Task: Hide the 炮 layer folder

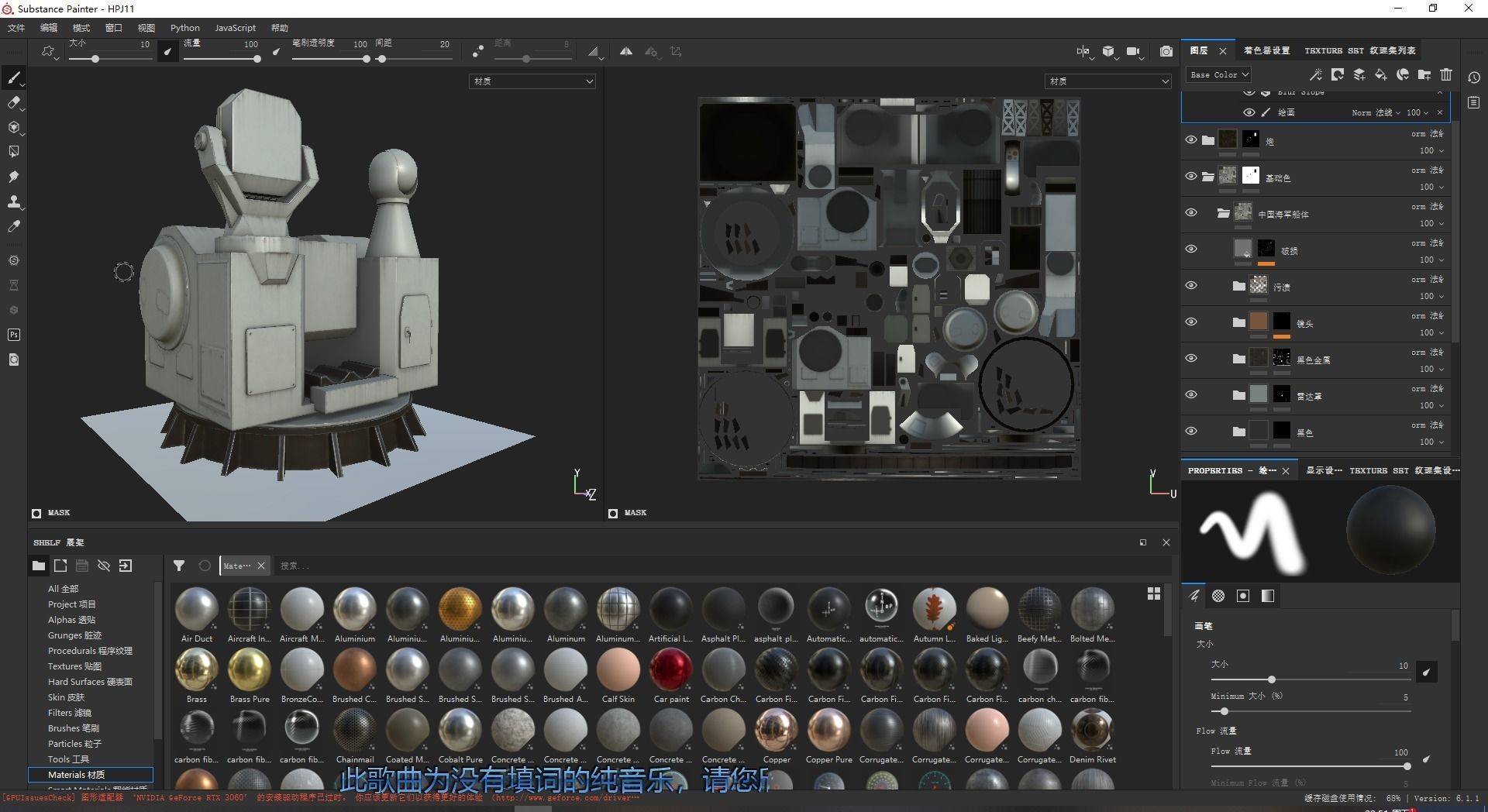Action: click(x=1191, y=140)
